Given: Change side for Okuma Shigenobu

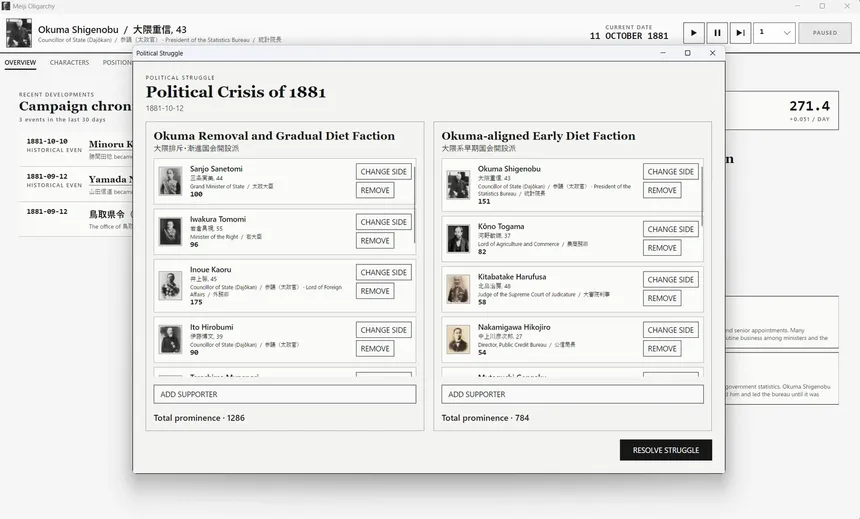Looking at the screenshot, I should pos(671,172).
